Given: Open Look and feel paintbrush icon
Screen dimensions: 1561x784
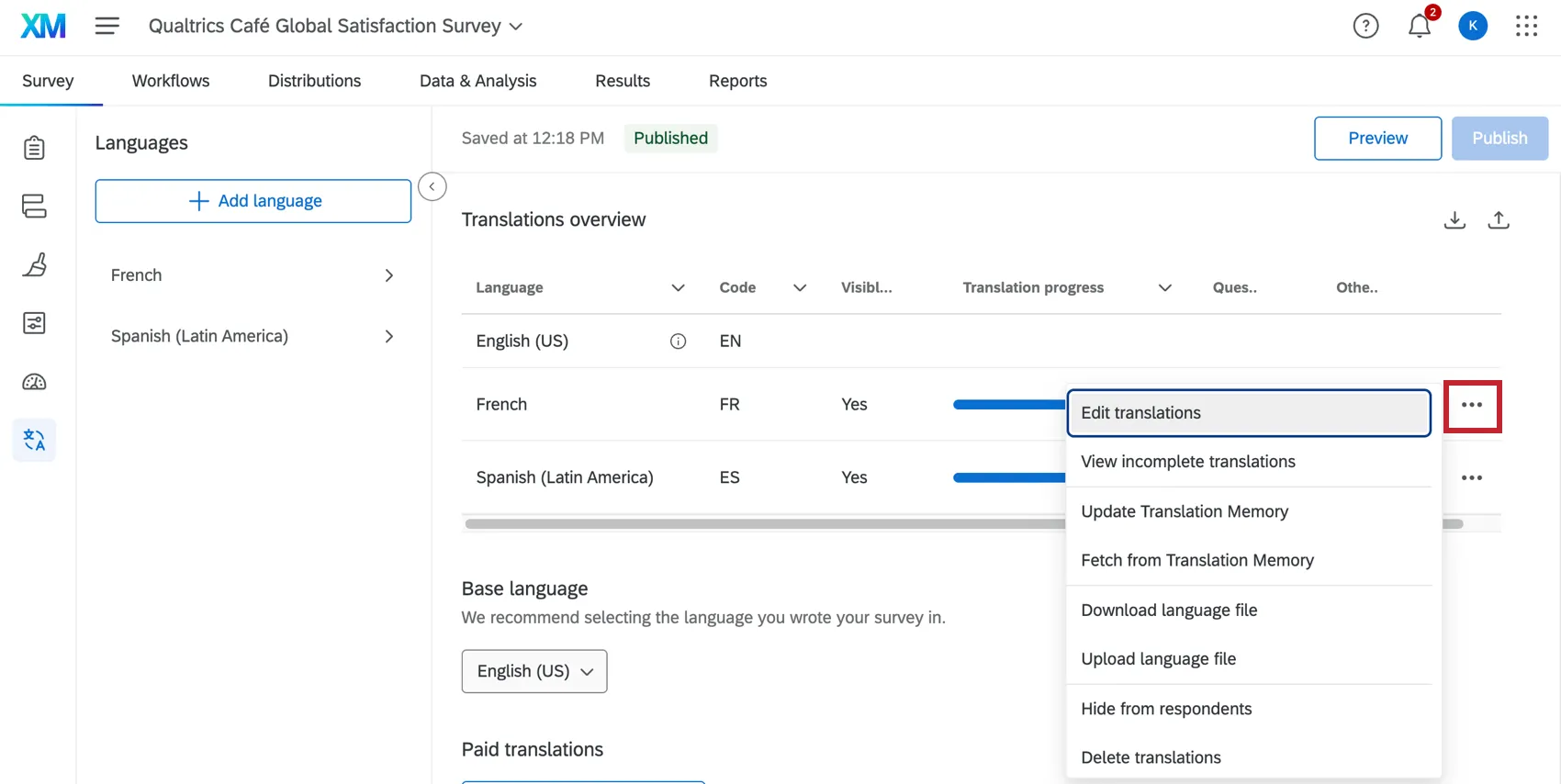Looking at the screenshot, I should click(x=34, y=265).
